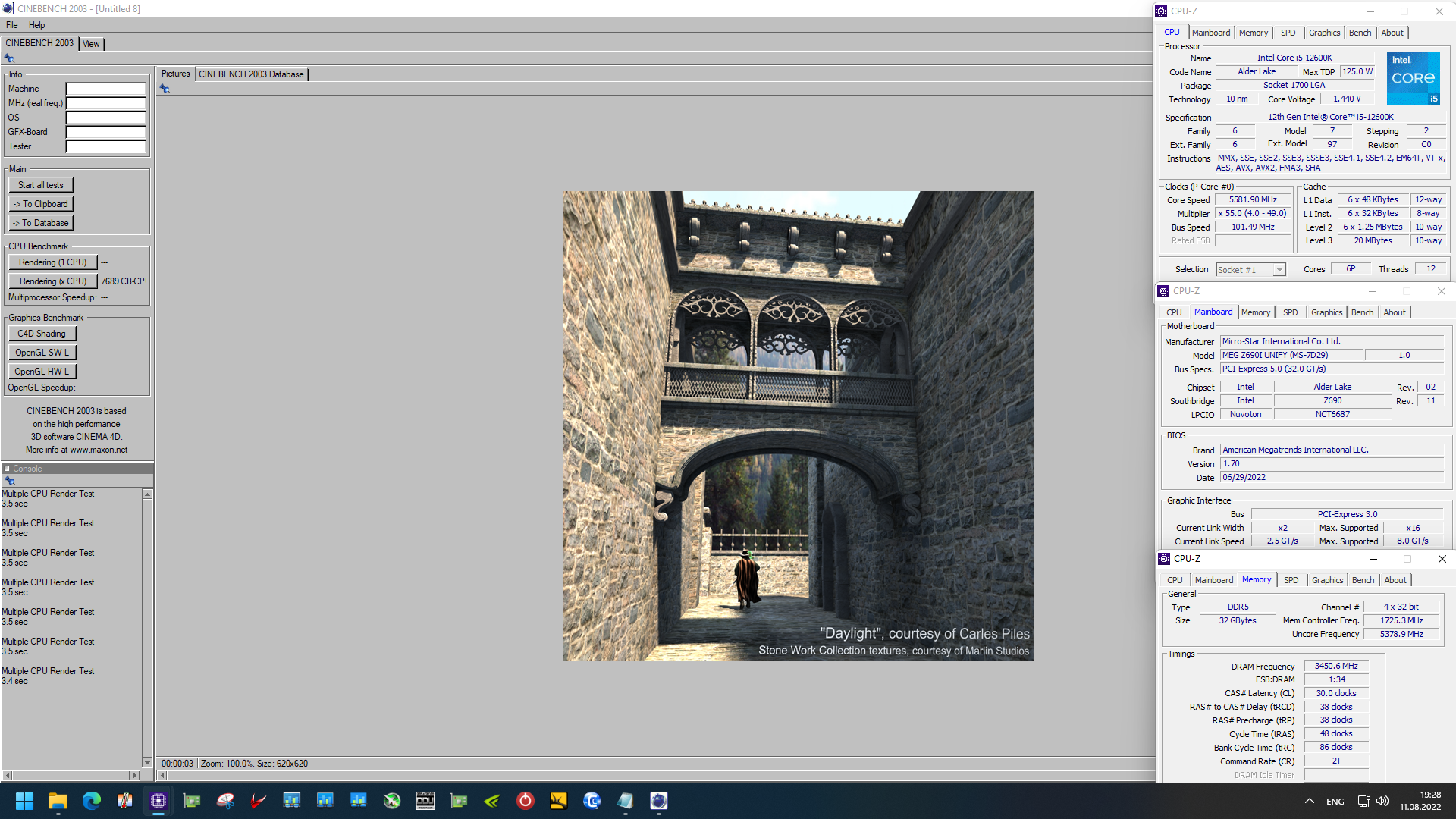Open the yellow grass icon app on taskbar
Screen dimensions: 1456x819
(559, 801)
